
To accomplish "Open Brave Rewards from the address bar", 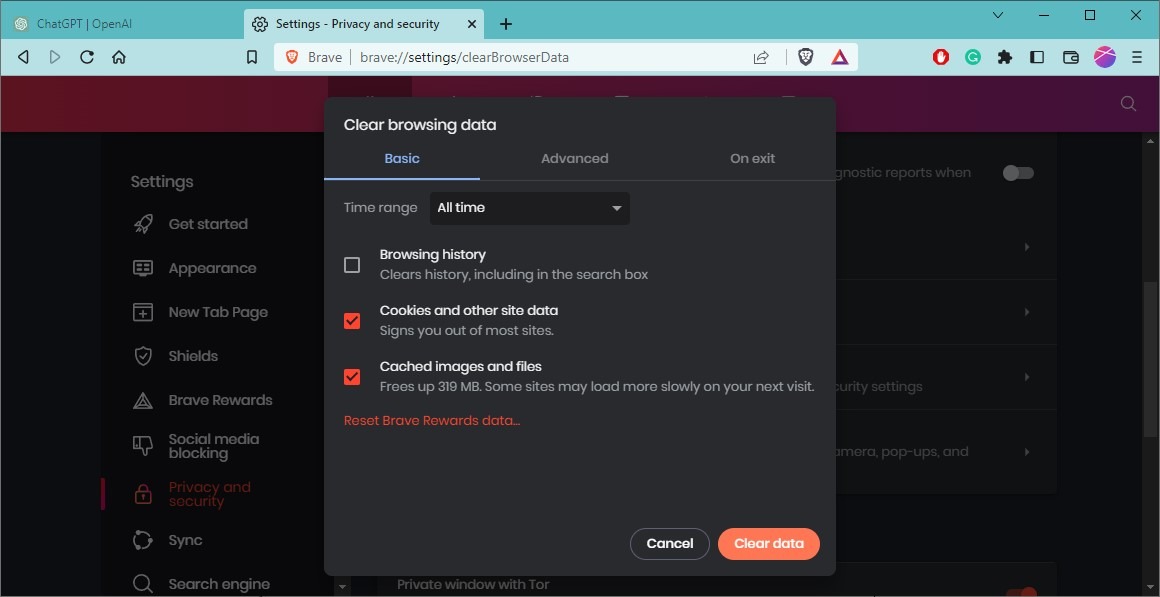I will [x=840, y=57].
